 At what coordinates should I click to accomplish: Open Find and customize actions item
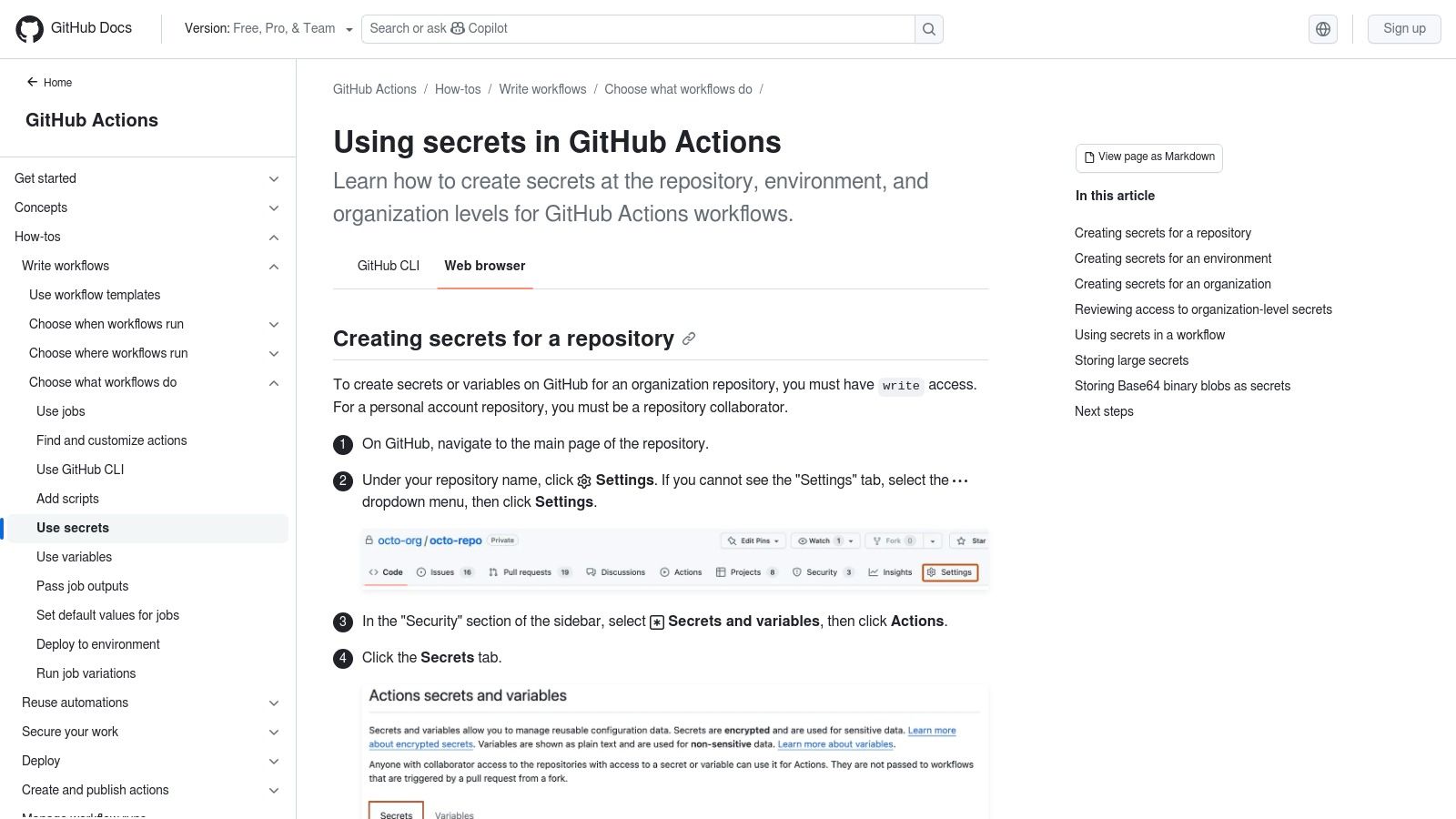pos(112,440)
